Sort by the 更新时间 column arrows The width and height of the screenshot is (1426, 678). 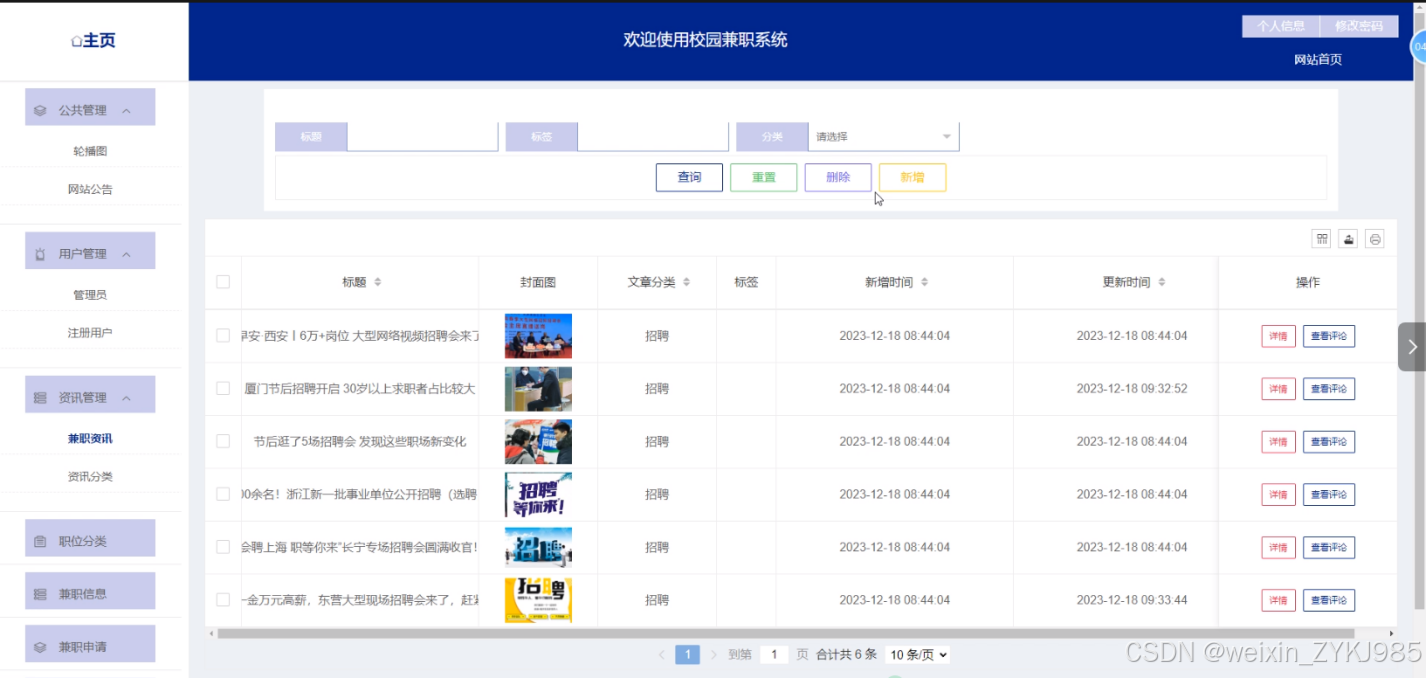tap(1161, 282)
